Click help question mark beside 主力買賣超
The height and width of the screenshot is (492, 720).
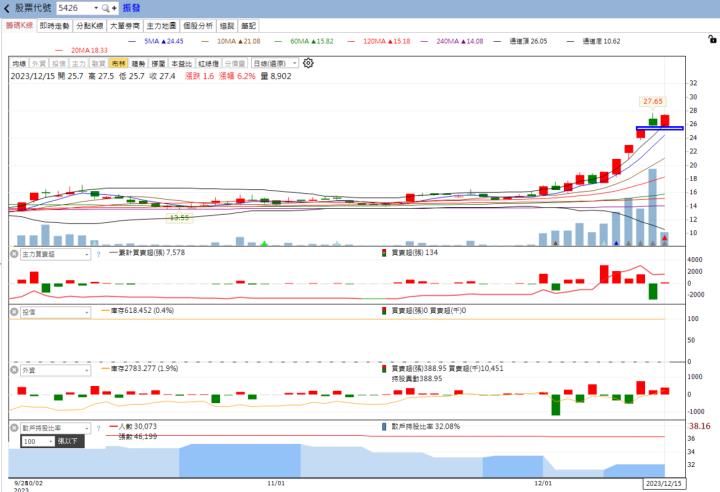[x=98, y=254]
